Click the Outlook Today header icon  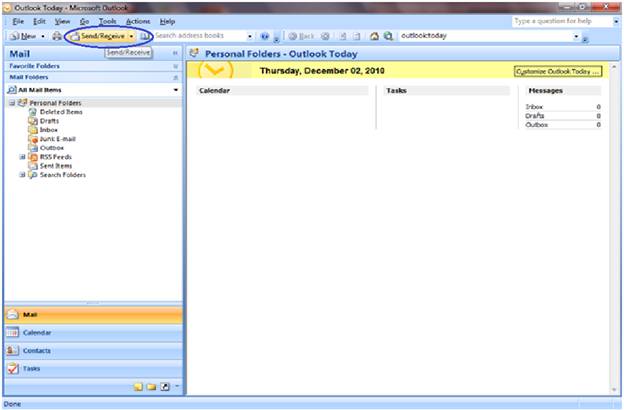[194, 53]
